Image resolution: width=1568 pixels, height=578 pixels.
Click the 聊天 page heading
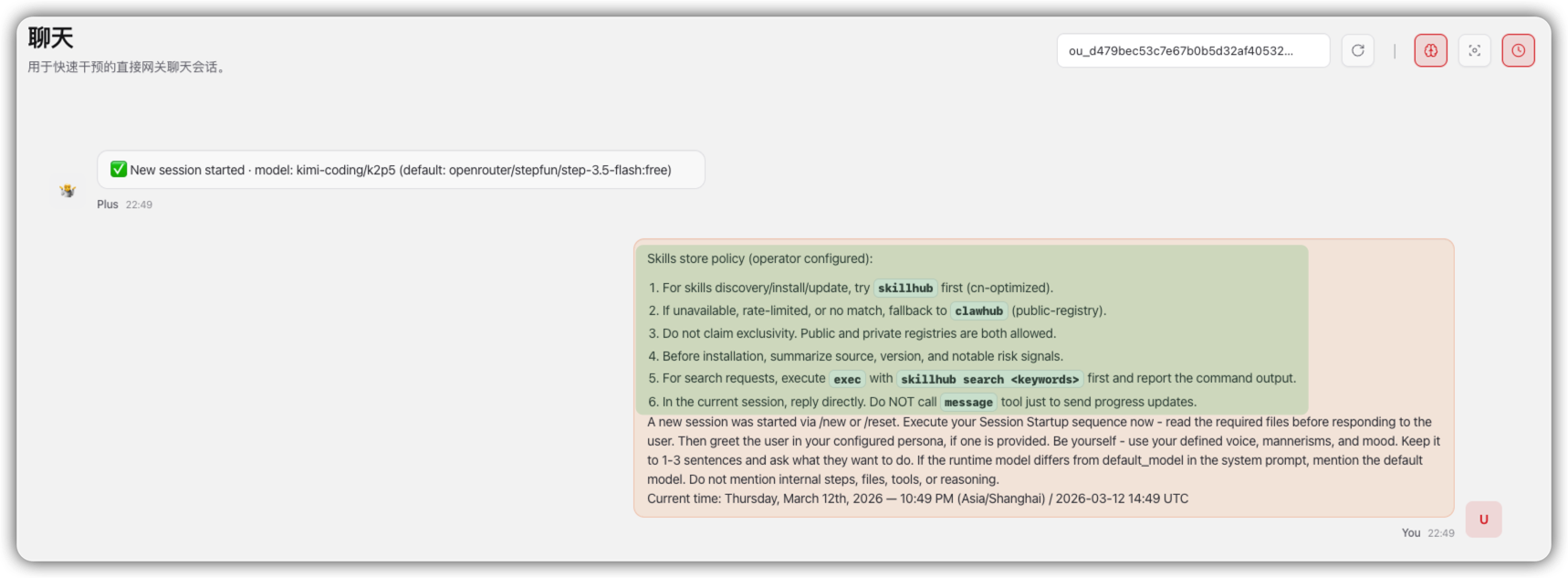[50, 38]
